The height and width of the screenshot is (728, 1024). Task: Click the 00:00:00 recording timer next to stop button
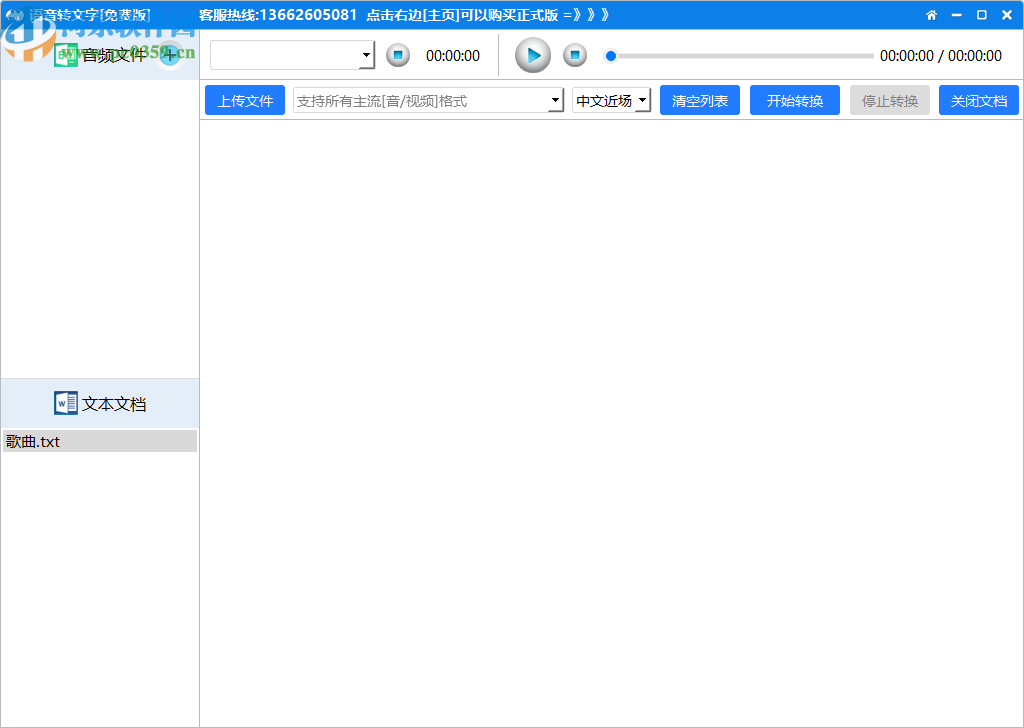click(x=453, y=56)
